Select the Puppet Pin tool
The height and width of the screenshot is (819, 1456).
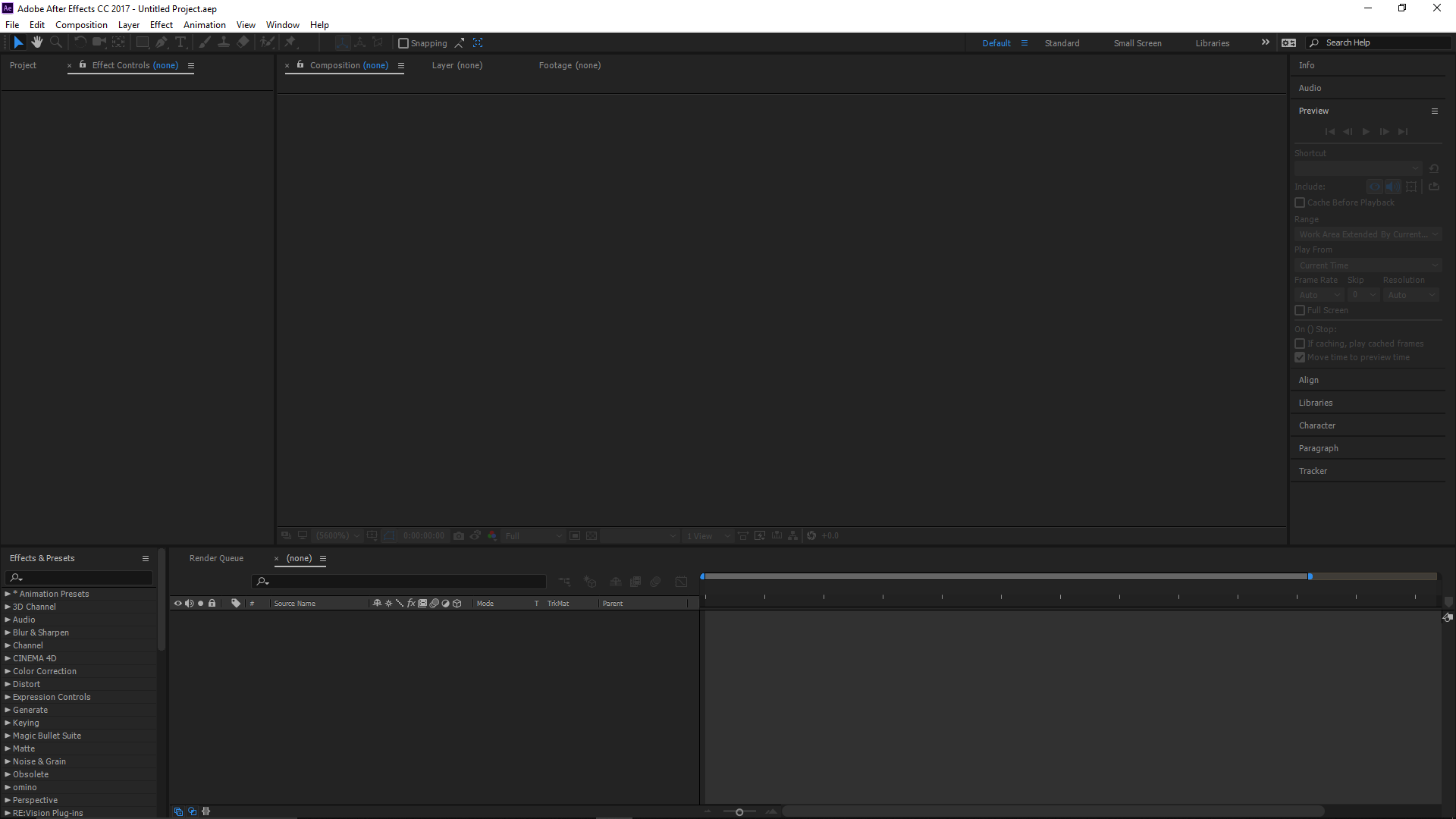tap(290, 42)
